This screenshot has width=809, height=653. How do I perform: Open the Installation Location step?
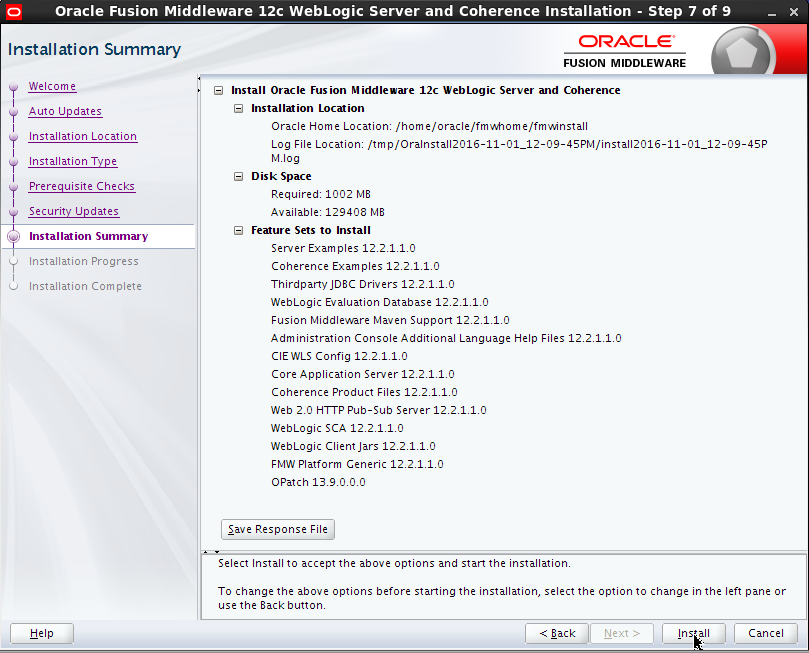pos(83,136)
